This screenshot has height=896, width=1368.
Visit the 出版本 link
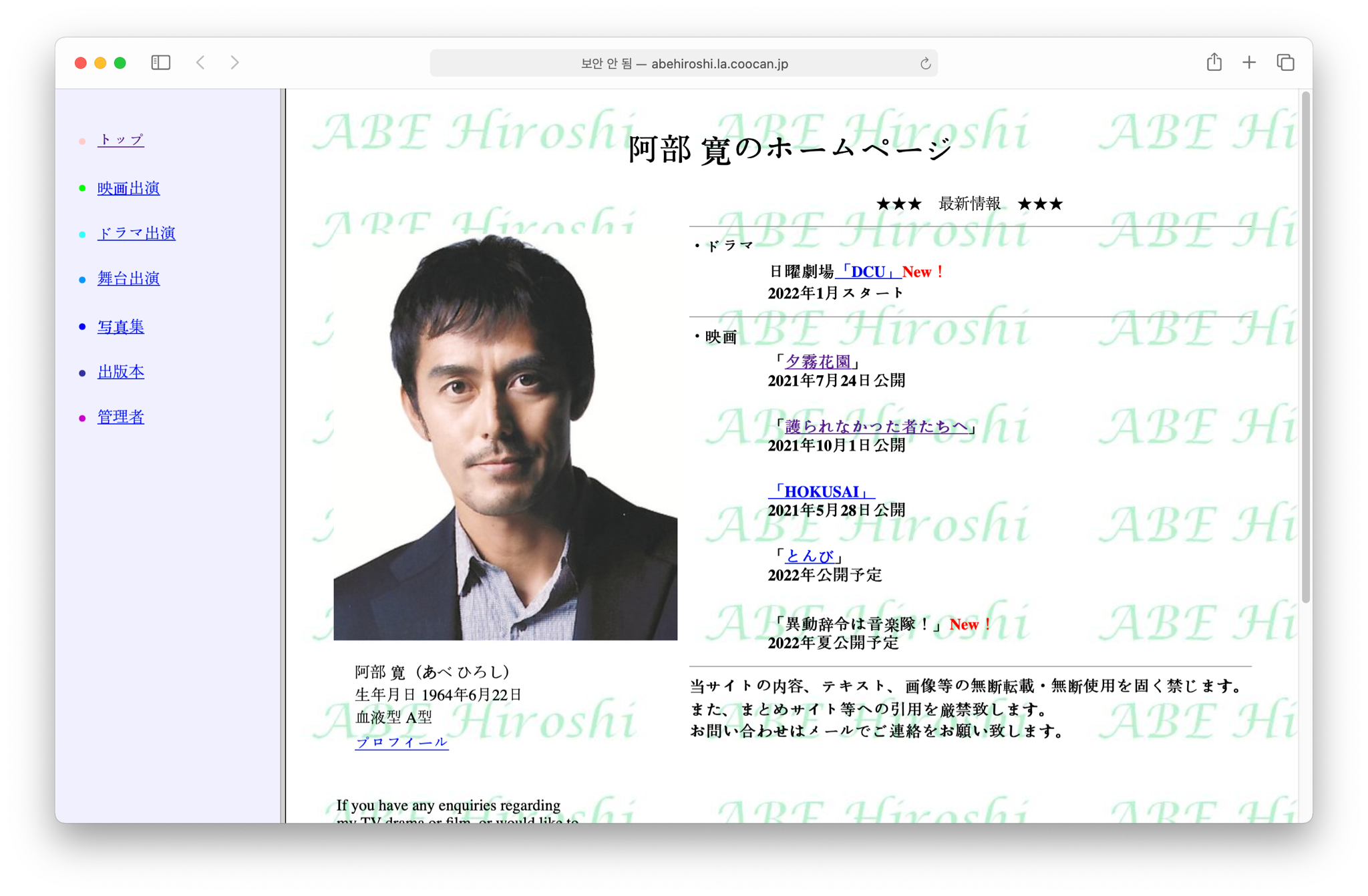[x=120, y=372]
